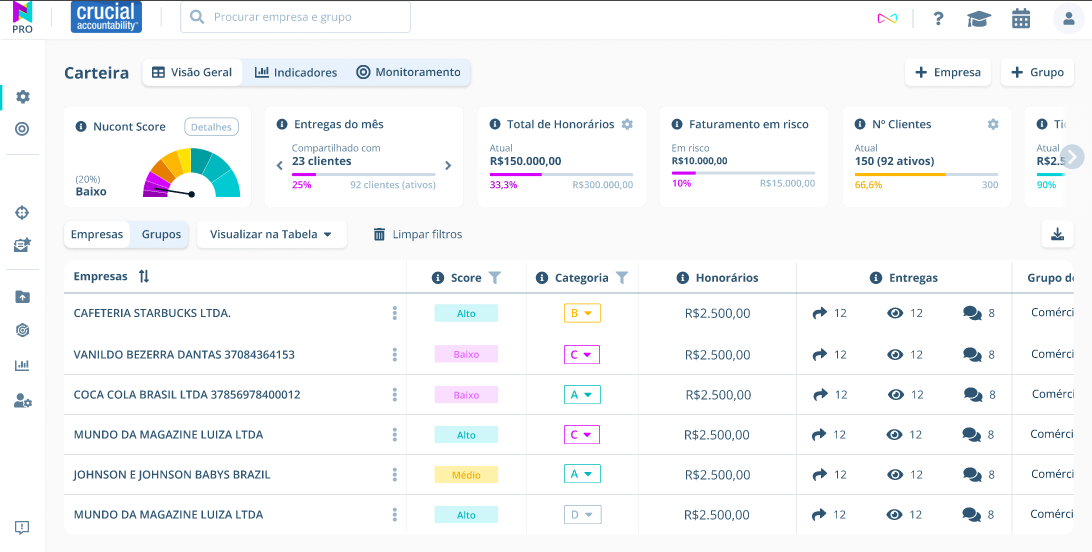The image size is (1092, 552).
Task: Click the graduation cap academy icon
Action: 979,19
